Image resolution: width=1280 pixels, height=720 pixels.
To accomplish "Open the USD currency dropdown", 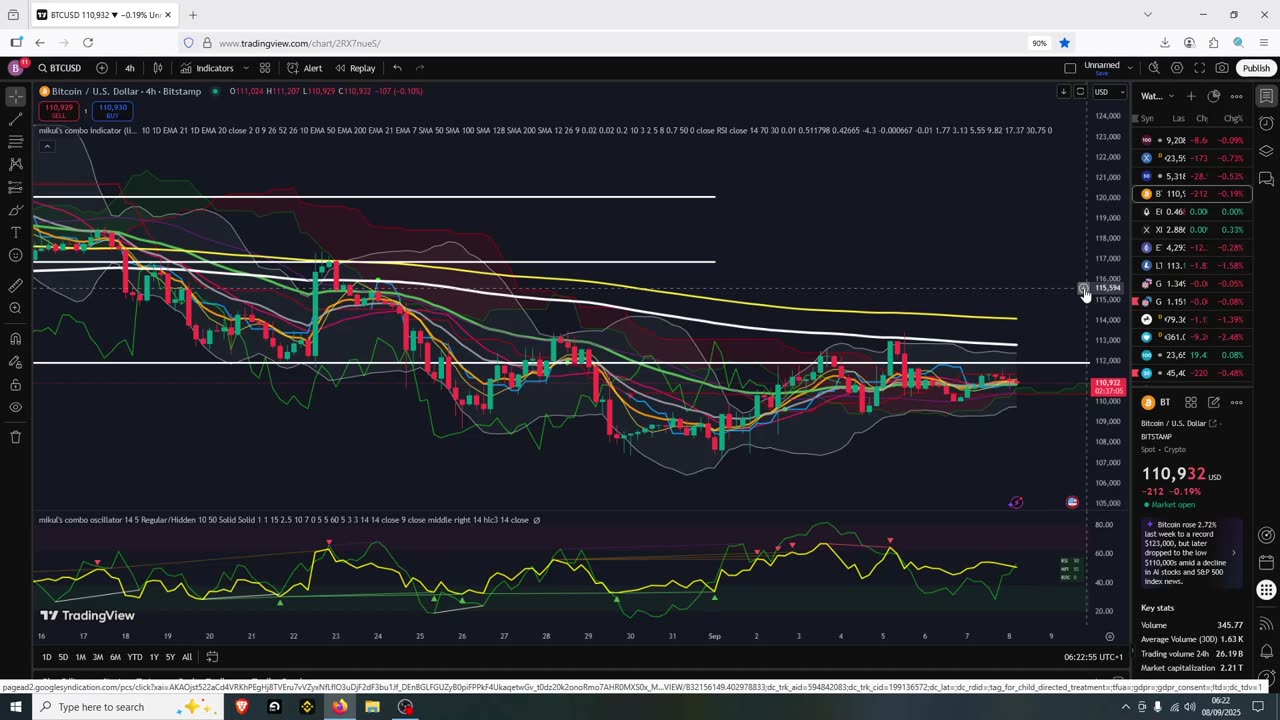I will pos(1109,92).
